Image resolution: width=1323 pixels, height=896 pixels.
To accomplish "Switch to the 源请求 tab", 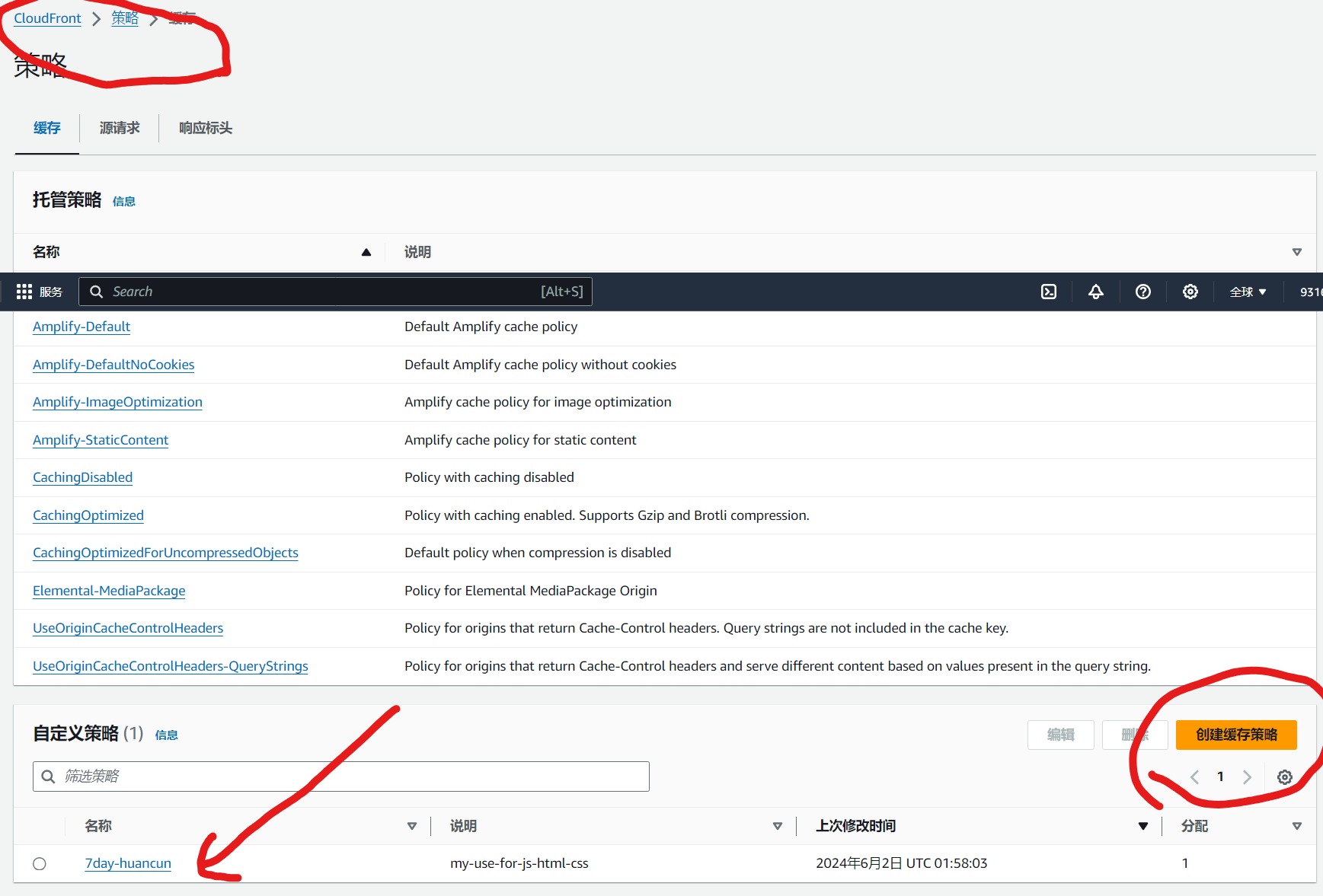I will pos(120,128).
